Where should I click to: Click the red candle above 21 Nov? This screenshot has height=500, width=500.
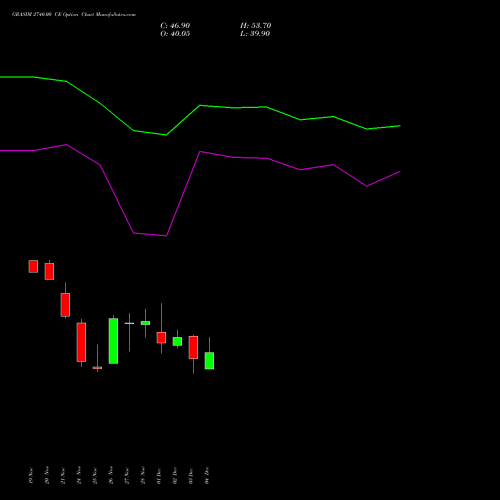[x=65, y=305]
